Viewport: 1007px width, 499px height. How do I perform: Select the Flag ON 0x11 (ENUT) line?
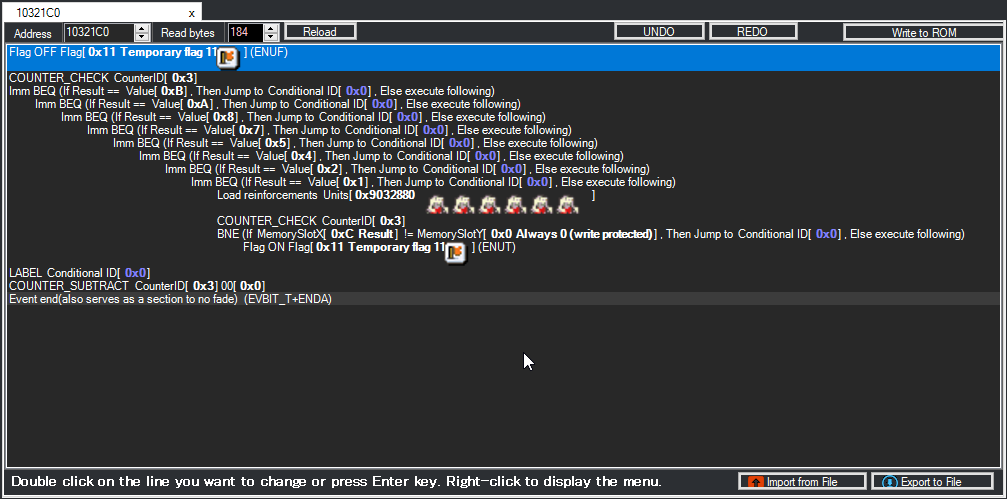point(504,253)
